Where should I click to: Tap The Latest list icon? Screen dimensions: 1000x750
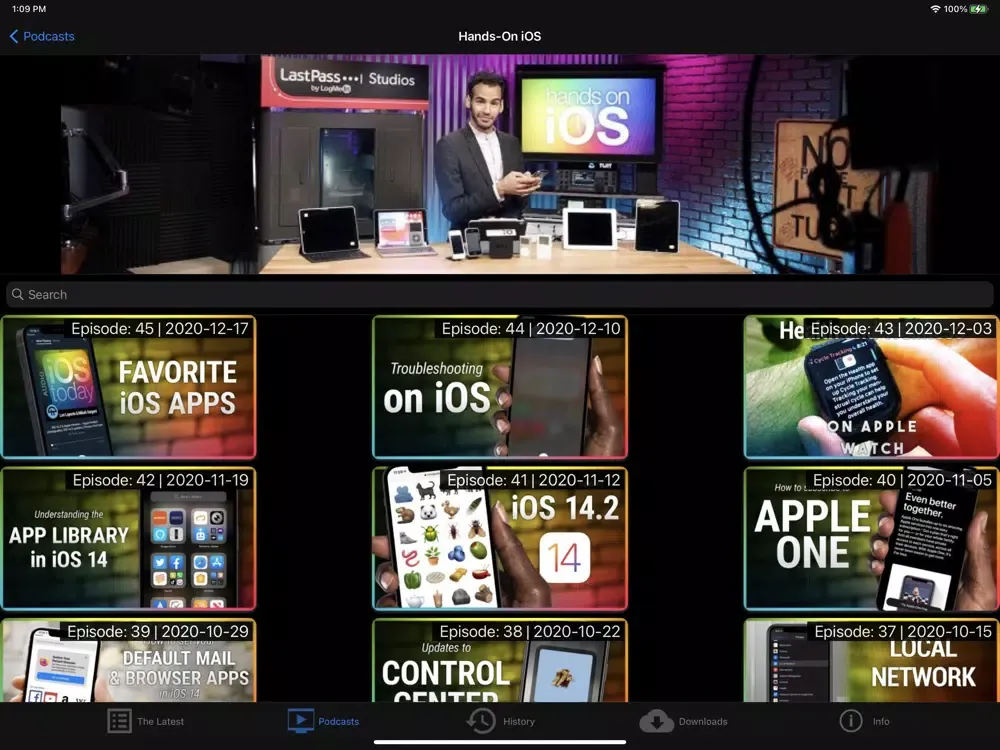(x=119, y=721)
